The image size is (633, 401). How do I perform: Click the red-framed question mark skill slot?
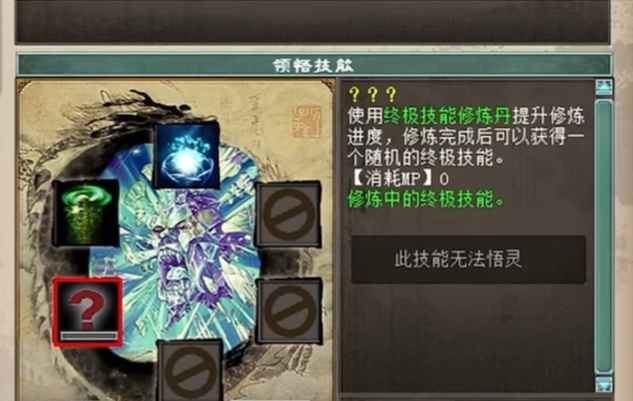tap(88, 312)
